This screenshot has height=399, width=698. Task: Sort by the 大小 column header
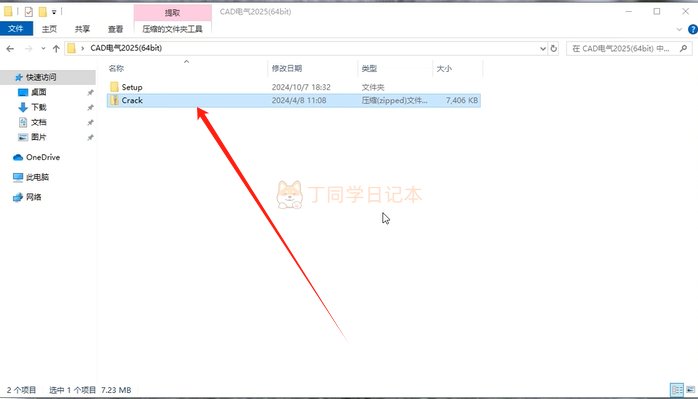pyautogui.click(x=444, y=68)
